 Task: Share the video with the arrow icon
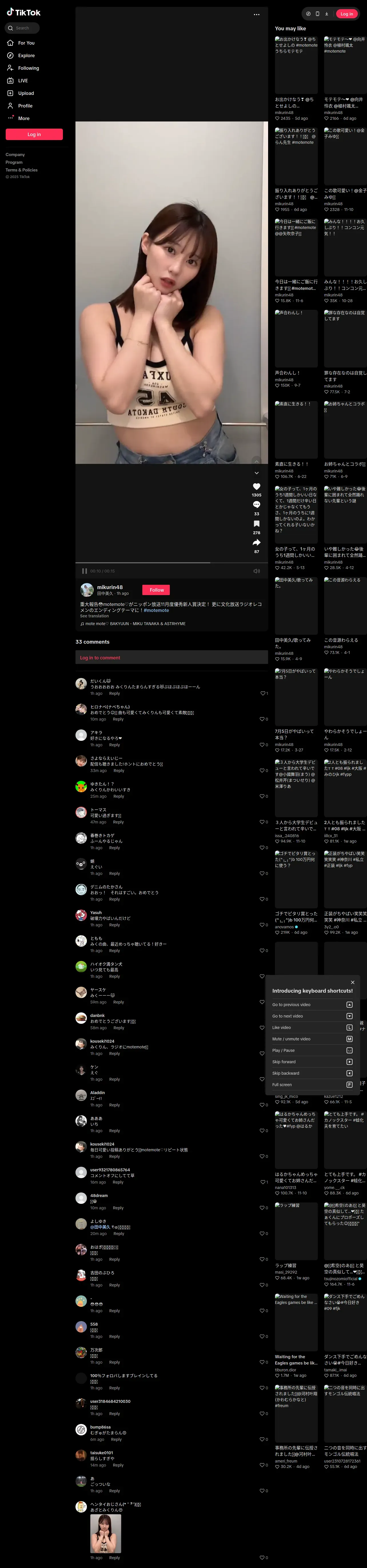tap(257, 542)
